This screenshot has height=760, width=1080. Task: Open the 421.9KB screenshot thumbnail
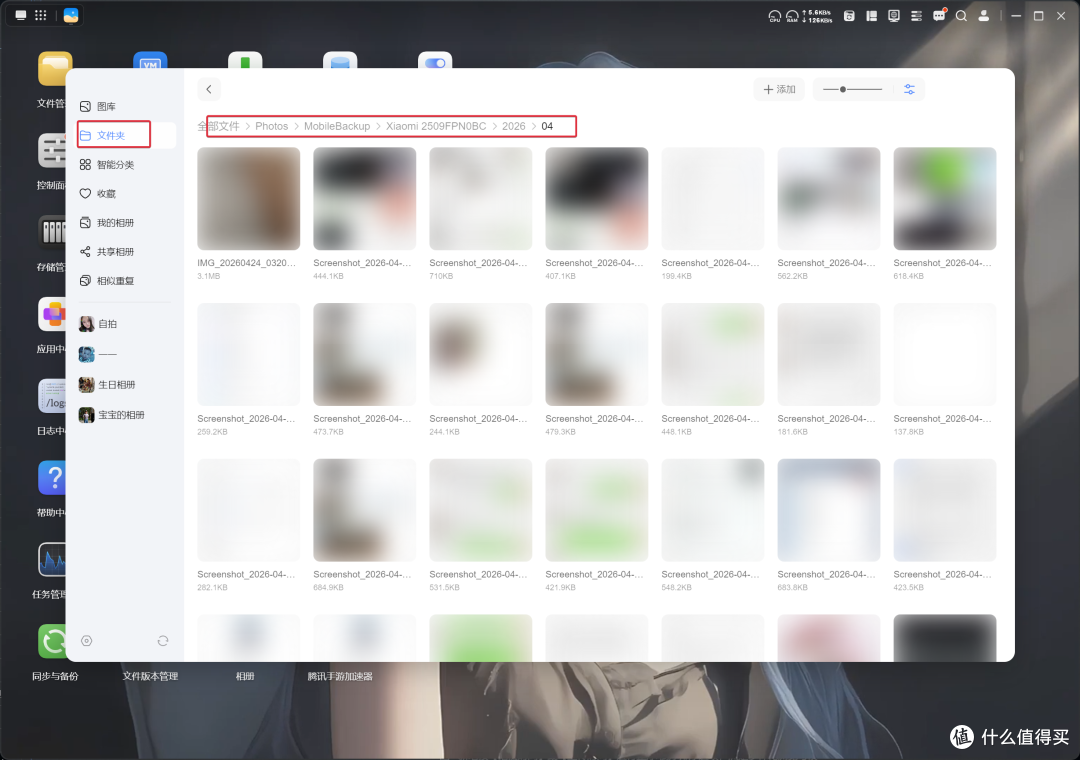pyautogui.click(x=596, y=510)
